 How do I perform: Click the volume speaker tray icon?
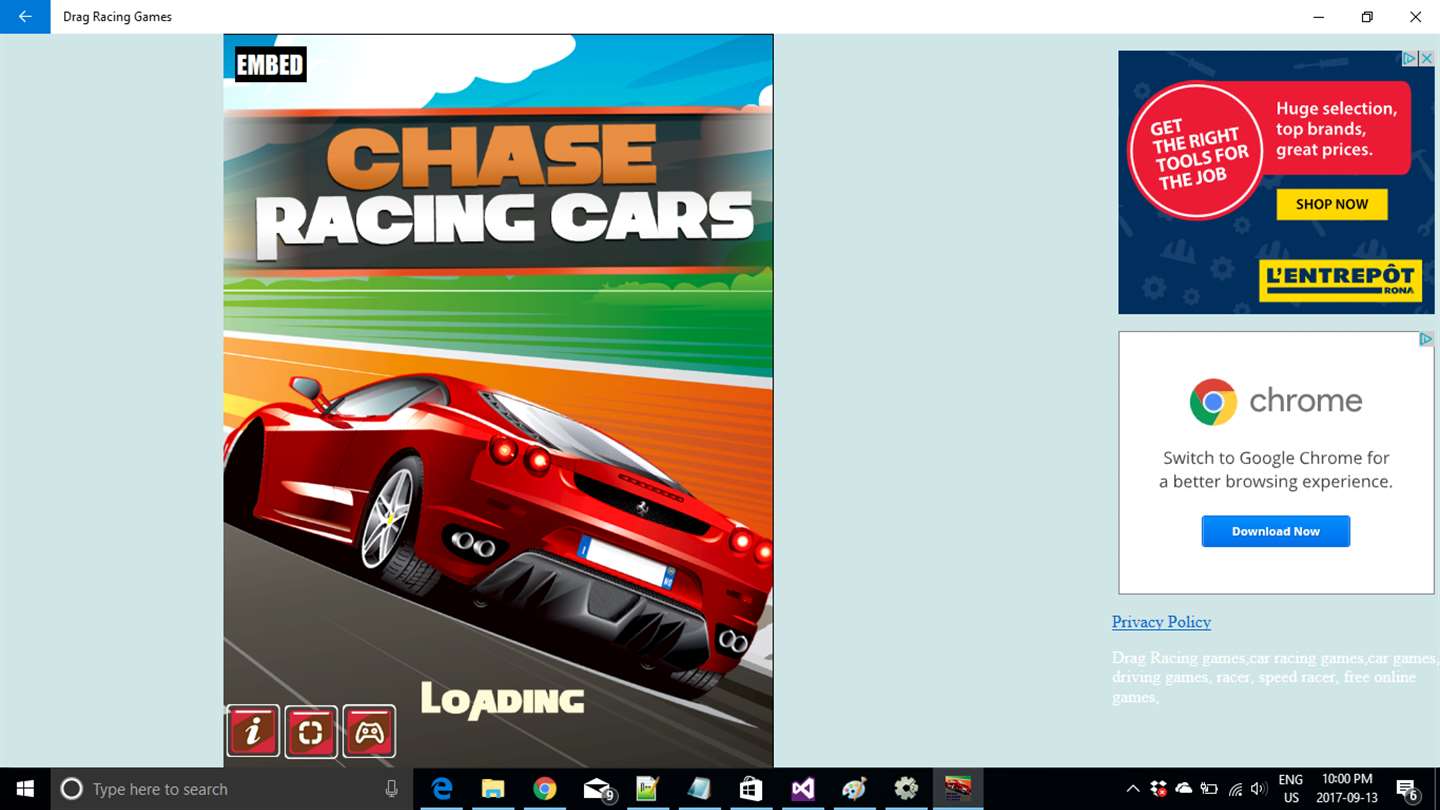click(x=1259, y=789)
